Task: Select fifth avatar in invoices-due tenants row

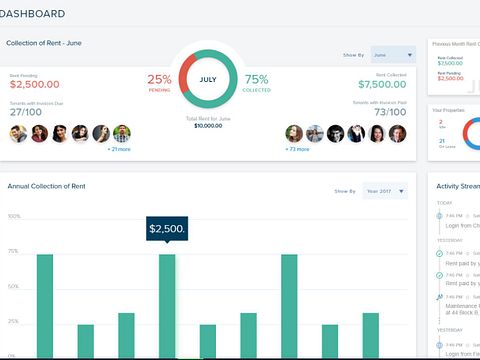Action: 101,134
